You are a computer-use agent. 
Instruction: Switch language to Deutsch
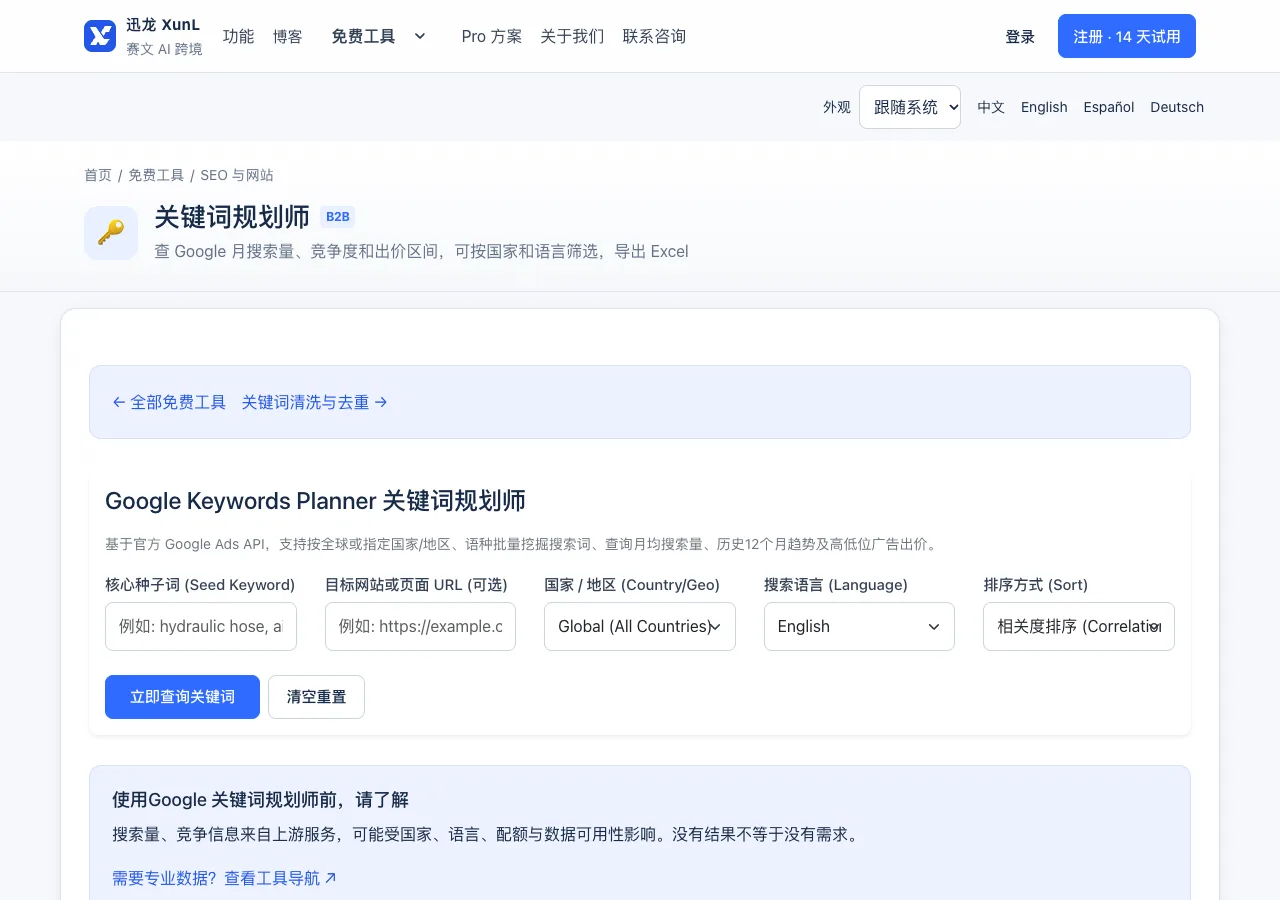pos(1177,107)
